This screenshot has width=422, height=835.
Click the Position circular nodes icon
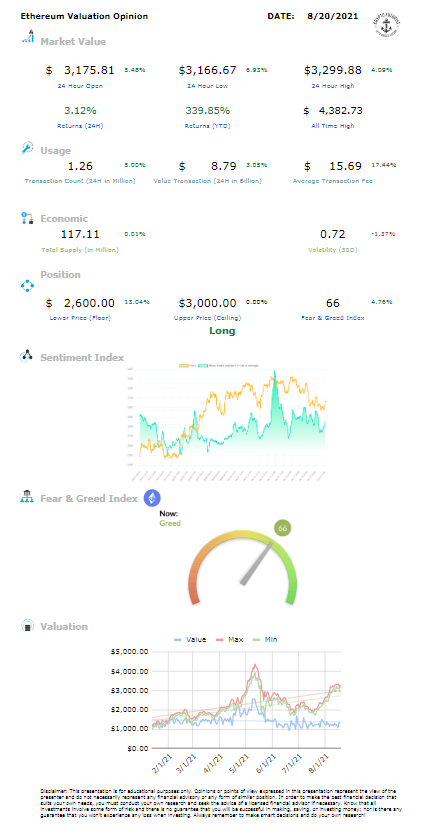click(x=27, y=286)
